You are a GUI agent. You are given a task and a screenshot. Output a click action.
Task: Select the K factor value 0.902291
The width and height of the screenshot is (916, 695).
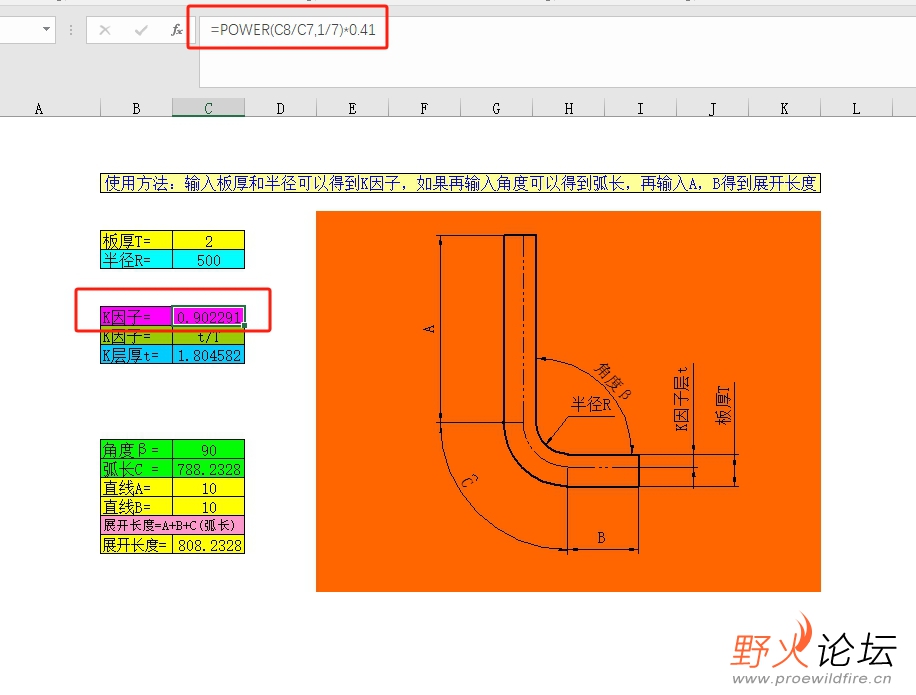click(x=209, y=316)
